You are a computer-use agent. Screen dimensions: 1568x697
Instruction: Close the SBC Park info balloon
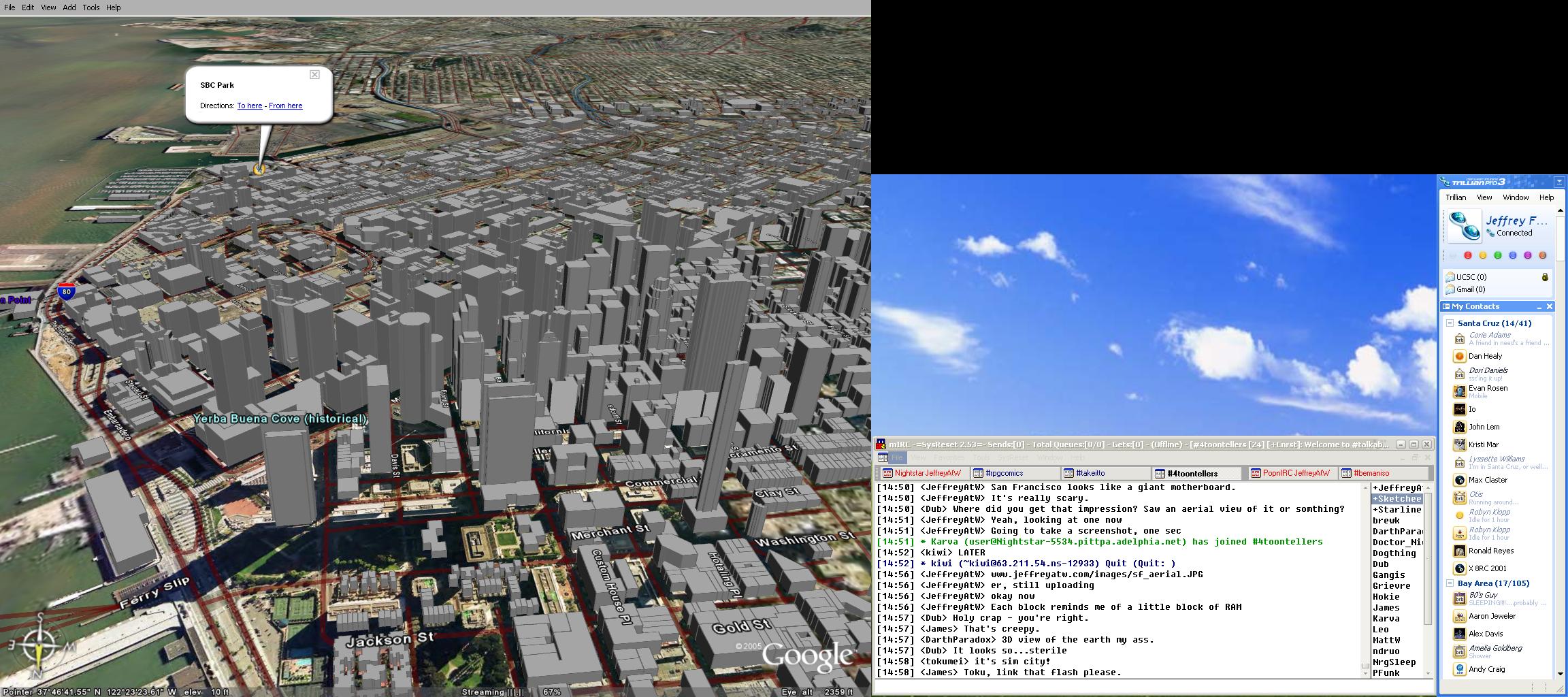[314, 74]
